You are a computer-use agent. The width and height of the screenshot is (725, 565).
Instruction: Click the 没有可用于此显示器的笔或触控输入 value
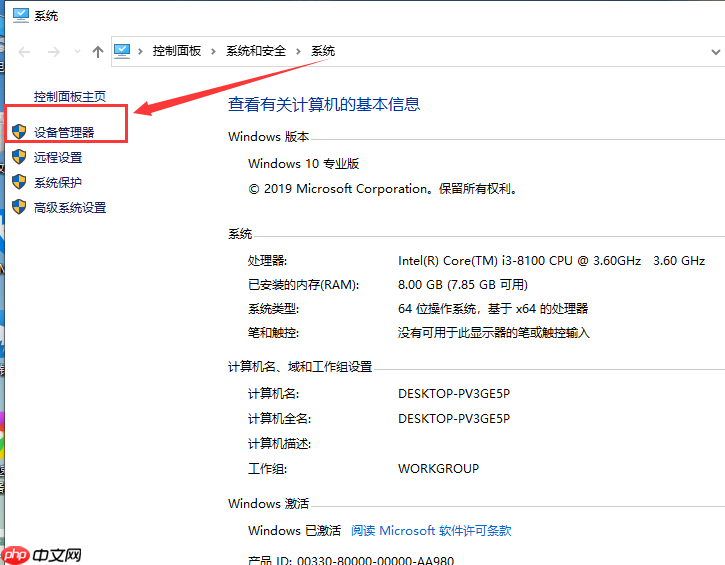coord(494,332)
